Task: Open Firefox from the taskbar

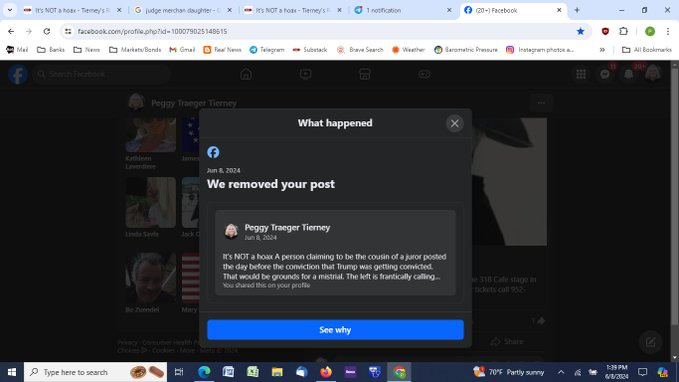Action: (x=326, y=372)
